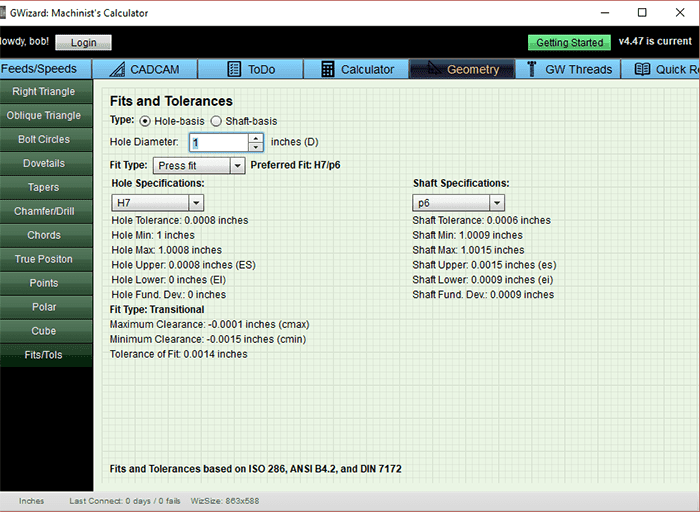Click 'Shaft Fund. Dev.: 0.0009 inches' value

tap(483, 295)
